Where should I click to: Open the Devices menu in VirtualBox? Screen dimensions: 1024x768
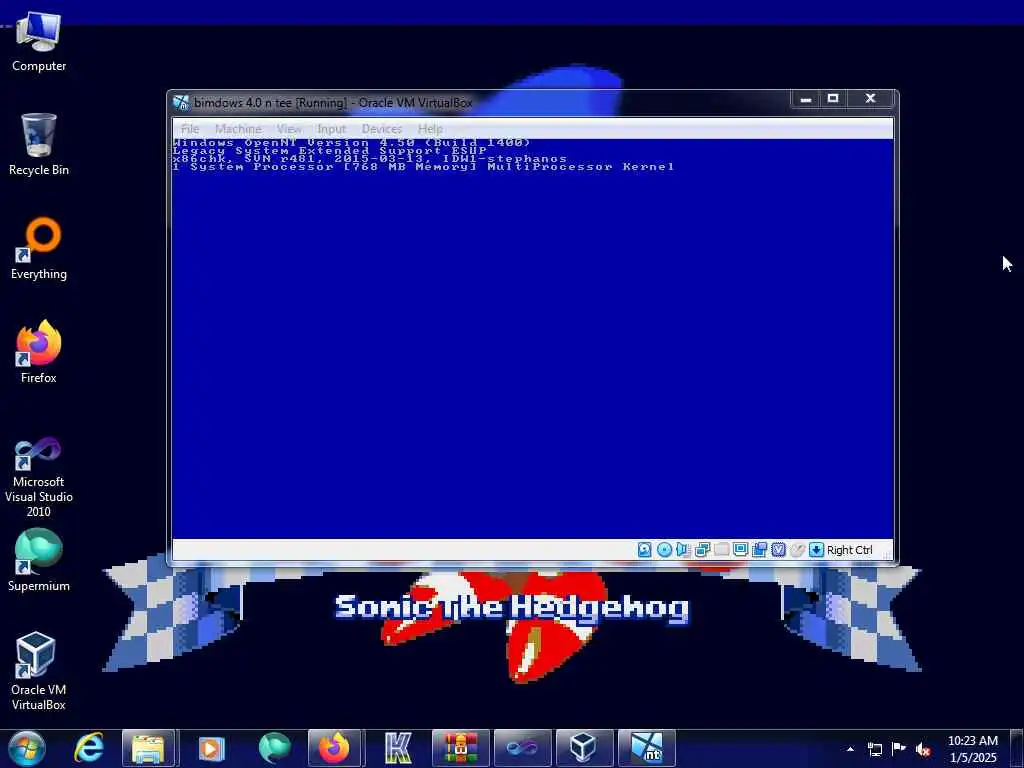click(x=382, y=129)
